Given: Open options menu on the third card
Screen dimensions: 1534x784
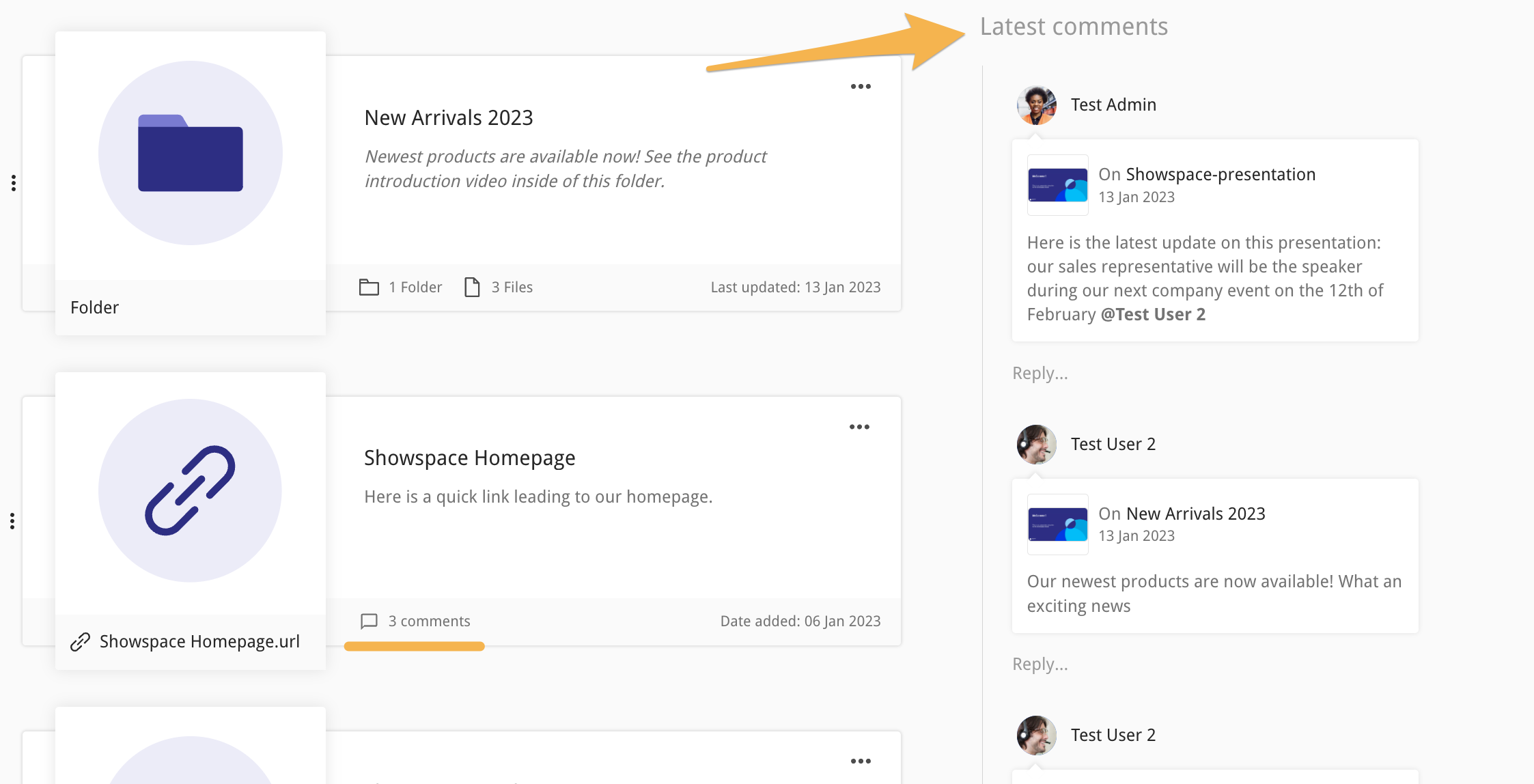Looking at the screenshot, I should point(861,761).
